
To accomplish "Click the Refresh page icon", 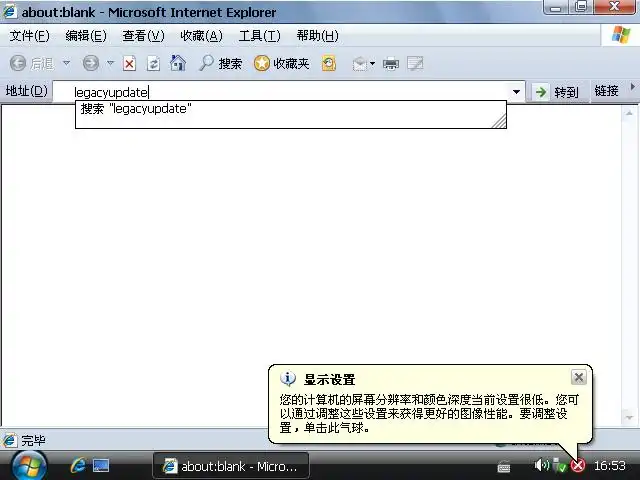I will [x=153, y=64].
